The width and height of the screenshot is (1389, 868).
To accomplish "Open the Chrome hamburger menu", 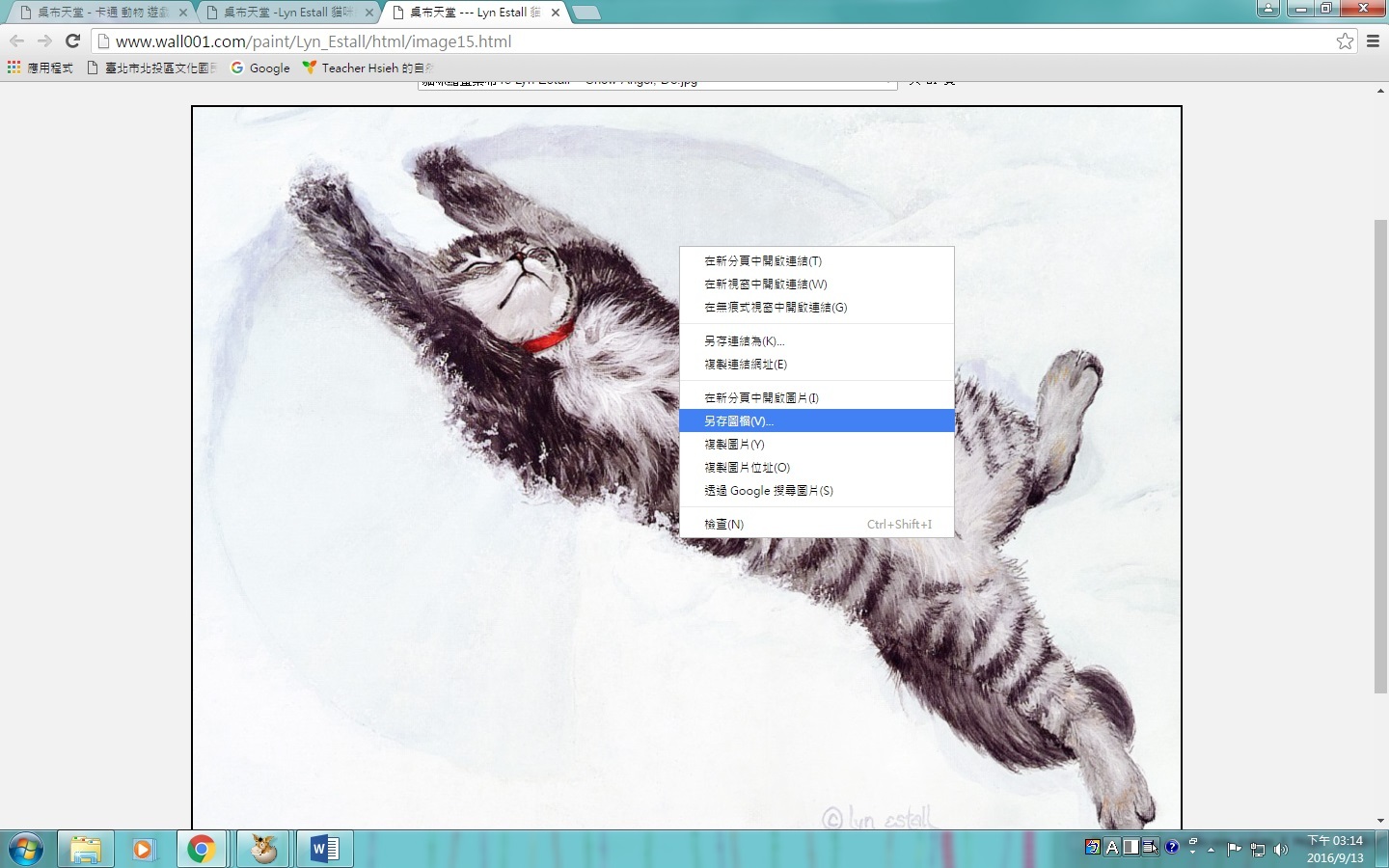I will (1374, 41).
